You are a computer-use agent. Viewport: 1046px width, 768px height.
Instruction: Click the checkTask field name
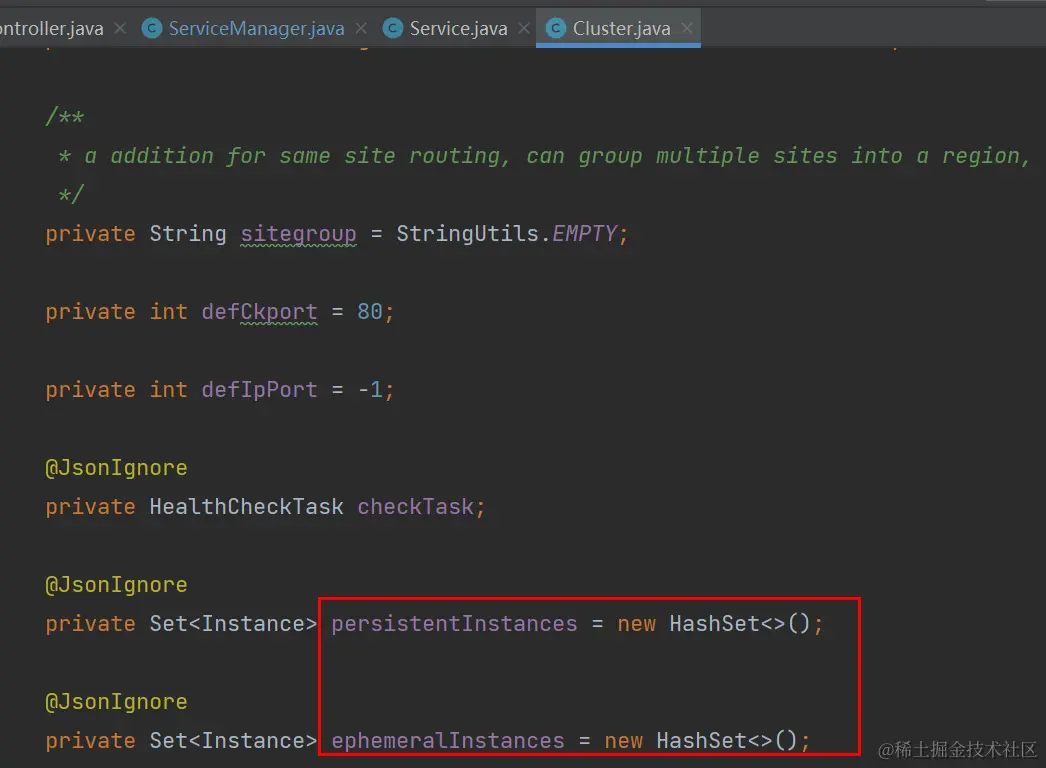point(416,506)
